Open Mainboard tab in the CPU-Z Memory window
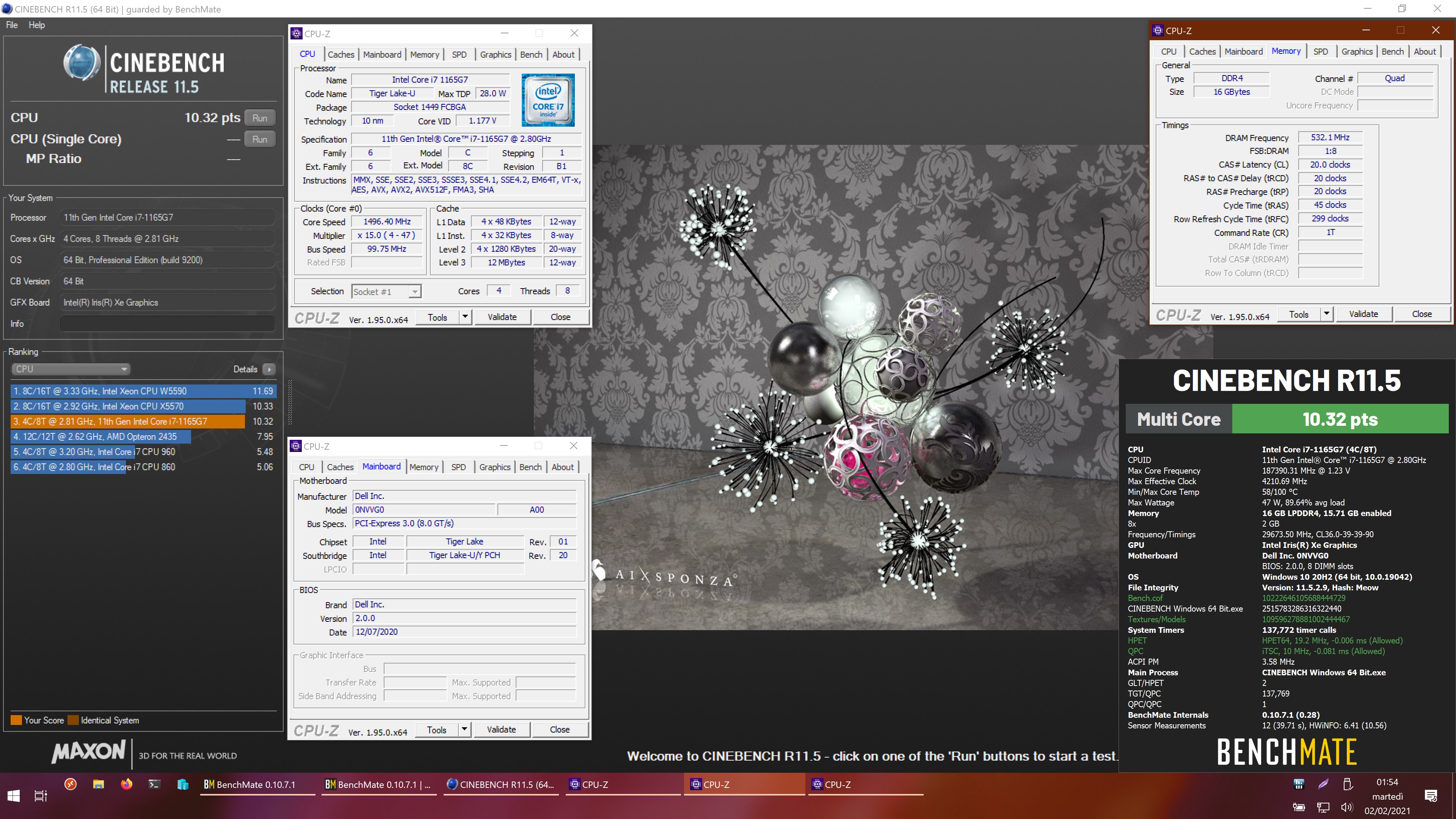 [1244, 52]
